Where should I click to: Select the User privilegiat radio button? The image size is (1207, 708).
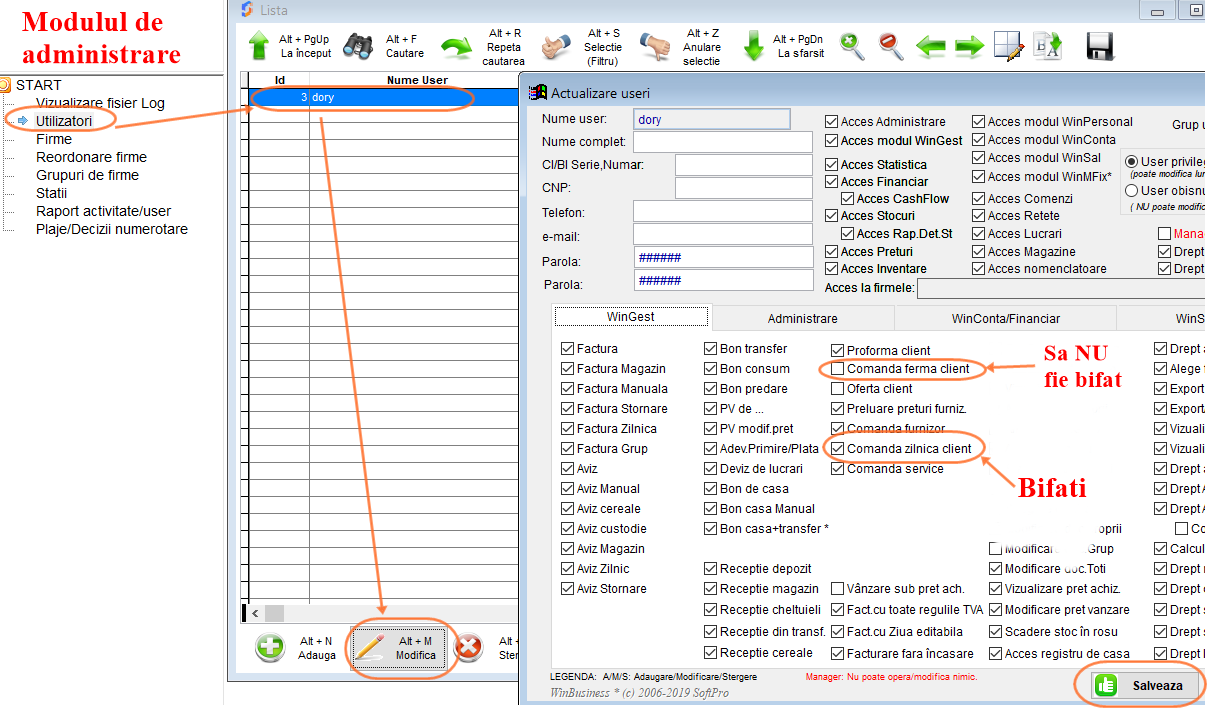click(x=1132, y=162)
